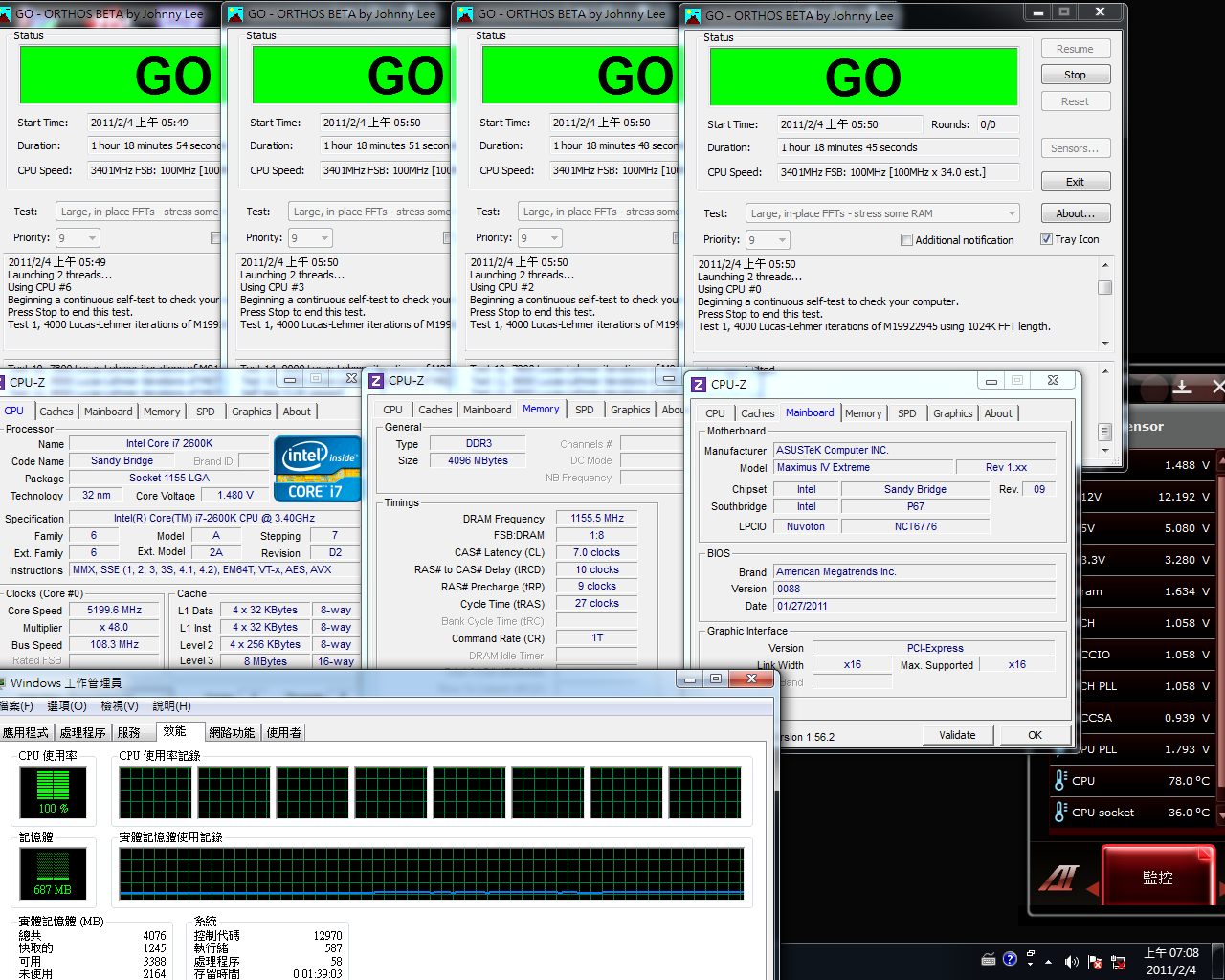The height and width of the screenshot is (980, 1225).
Task: Click the 12V sensor reading 12.192 V
Action: [x=1183, y=497]
